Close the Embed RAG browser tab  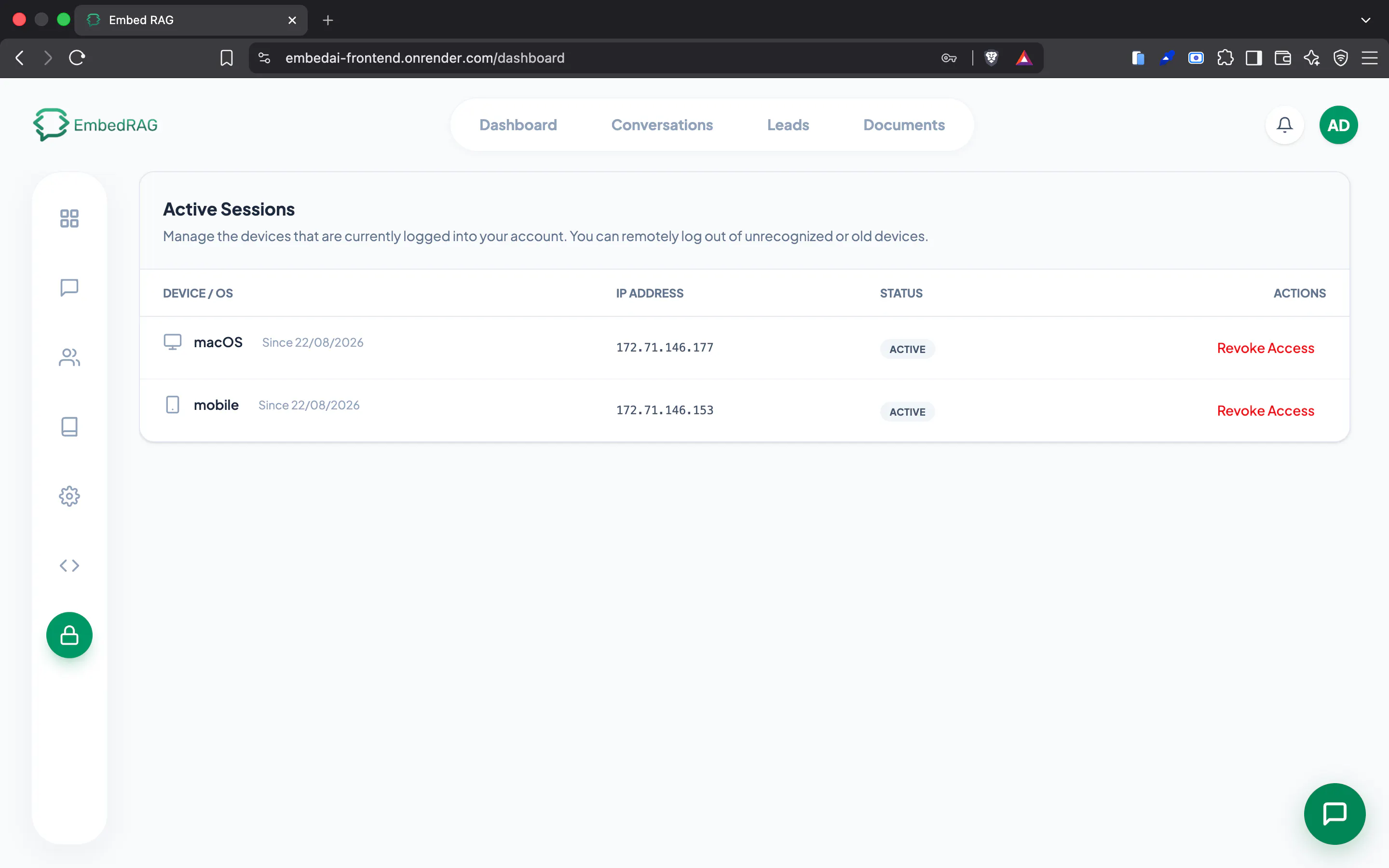tap(292, 20)
